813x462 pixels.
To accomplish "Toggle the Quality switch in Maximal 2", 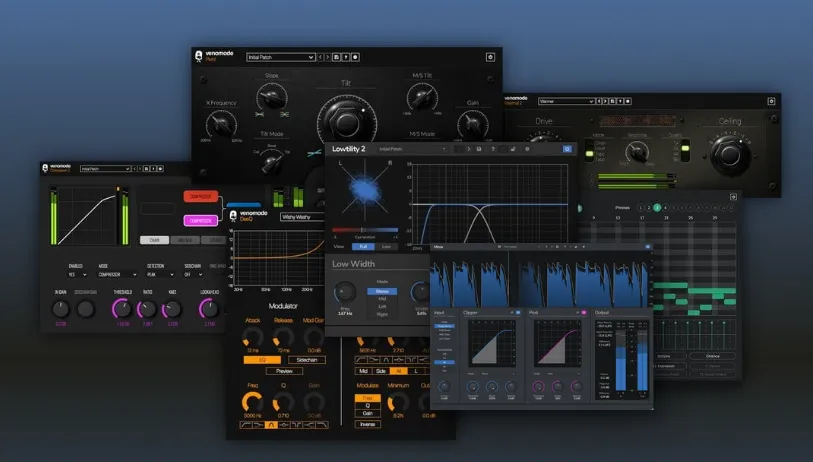I will click(x=685, y=150).
